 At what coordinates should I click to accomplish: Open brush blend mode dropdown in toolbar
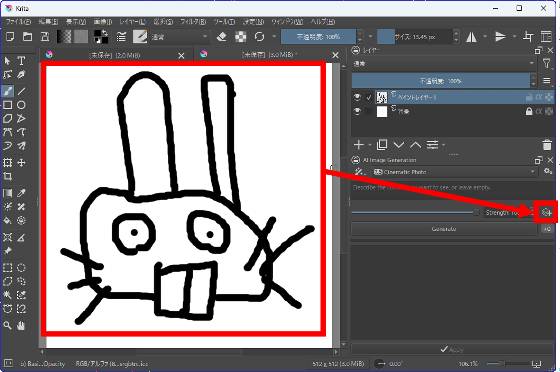click(x=179, y=36)
